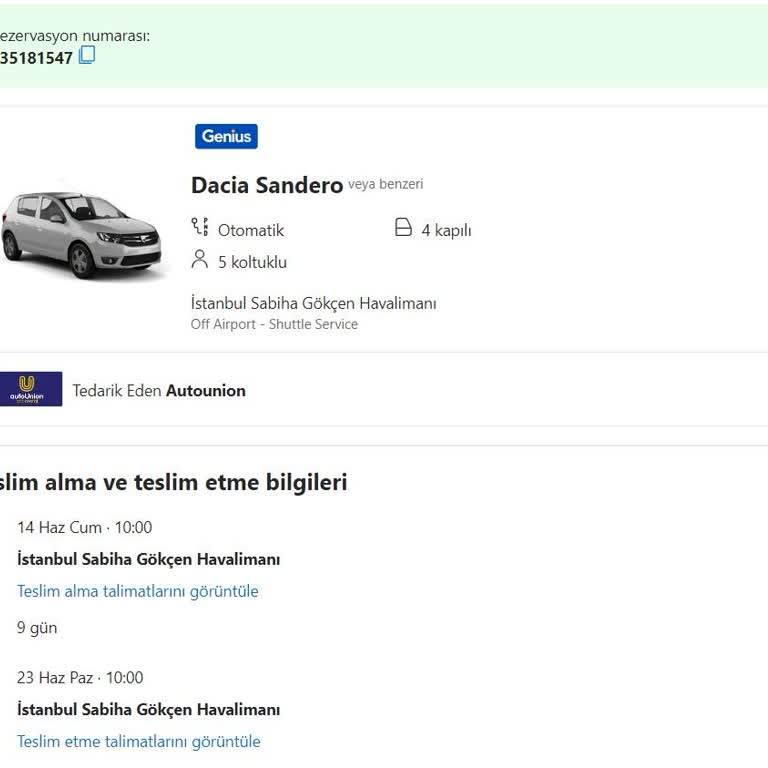
Task: Click the reservation number 35181547
Action: pyautogui.click(x=36, y=58)
